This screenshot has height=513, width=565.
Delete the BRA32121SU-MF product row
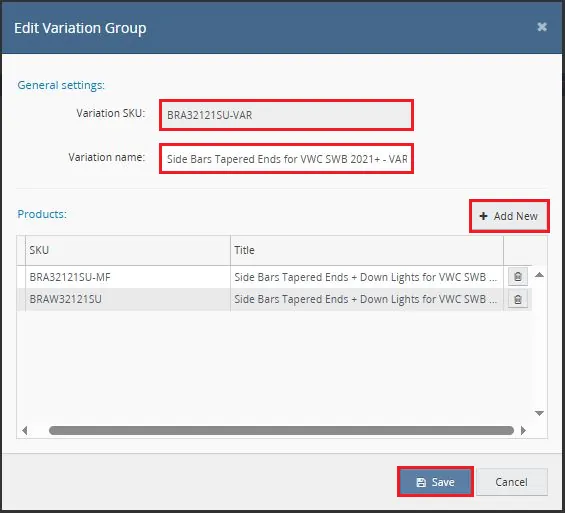click(518, 277)
